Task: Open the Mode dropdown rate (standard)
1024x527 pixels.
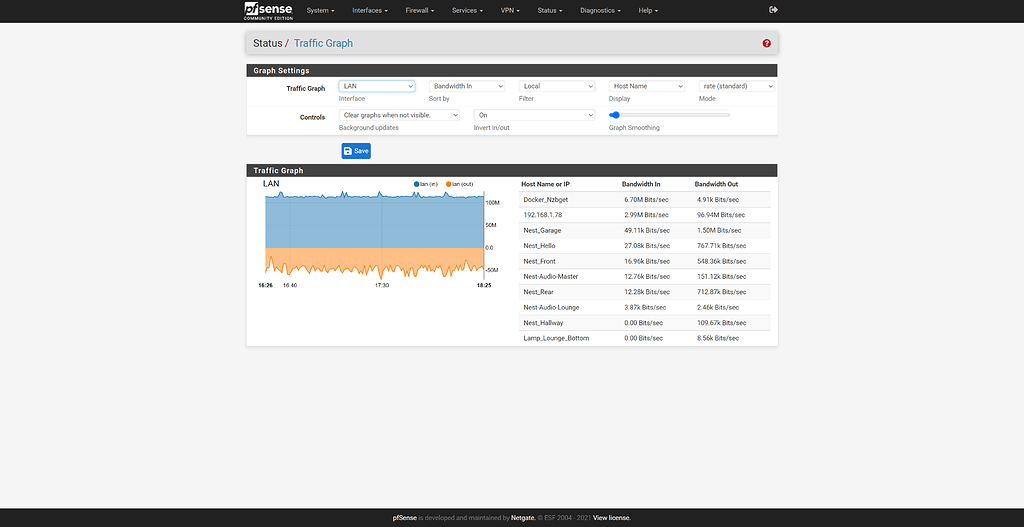Action: [737, 86]
